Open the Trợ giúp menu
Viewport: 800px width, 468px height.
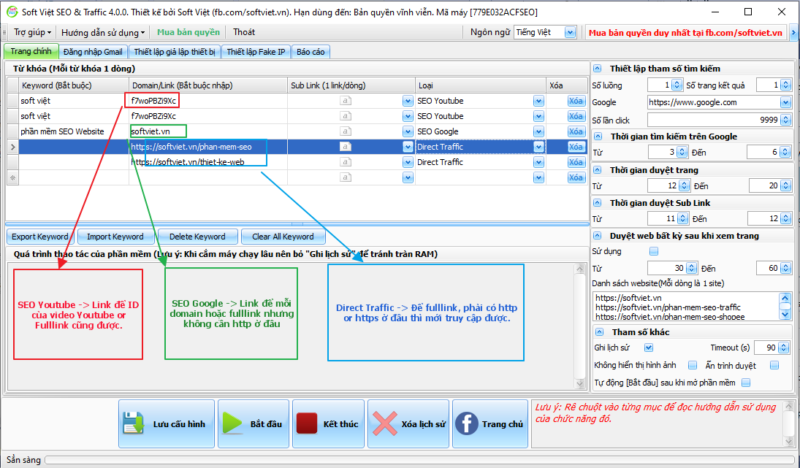coord(32,32)
